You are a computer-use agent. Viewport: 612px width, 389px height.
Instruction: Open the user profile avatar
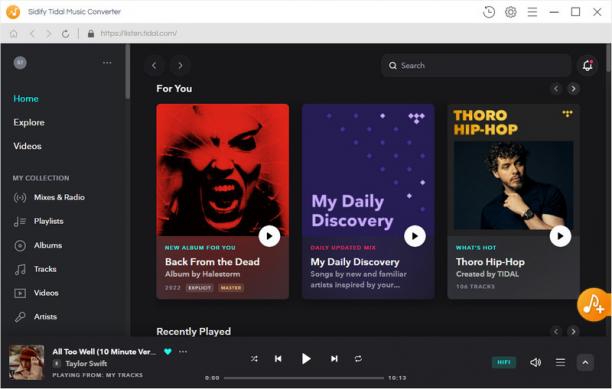pos(20,62)
